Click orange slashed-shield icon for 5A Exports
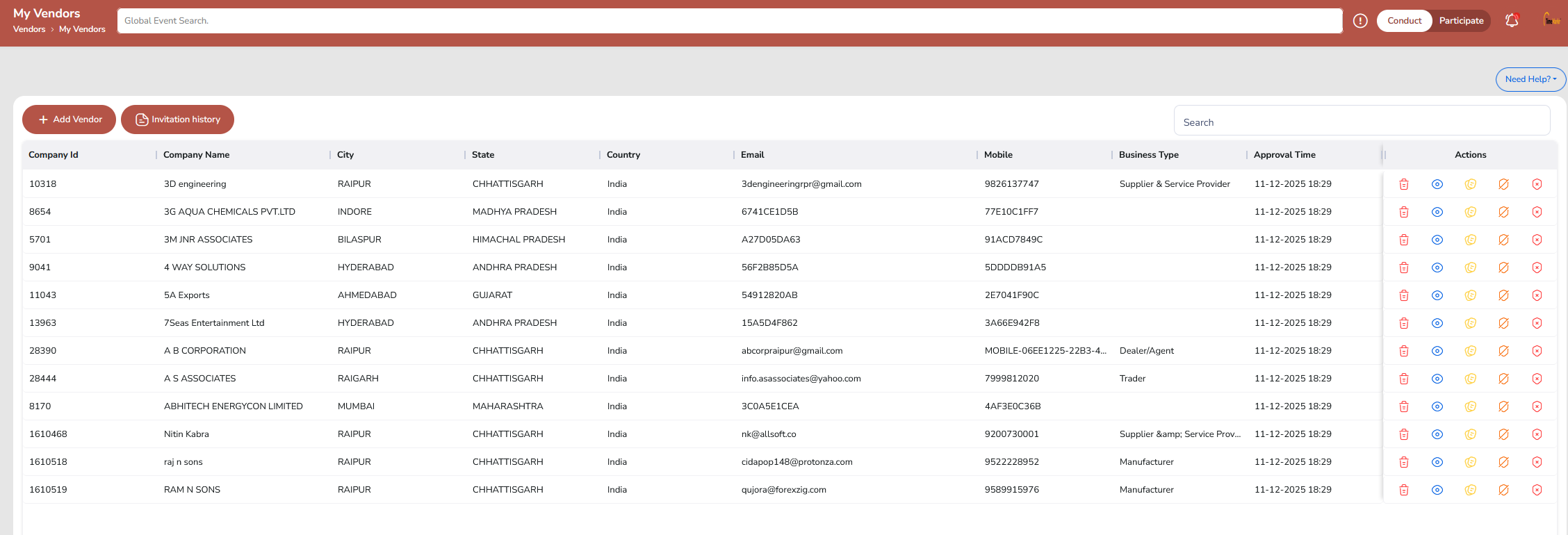The image size is (1568, 535). click(1503, 295)
